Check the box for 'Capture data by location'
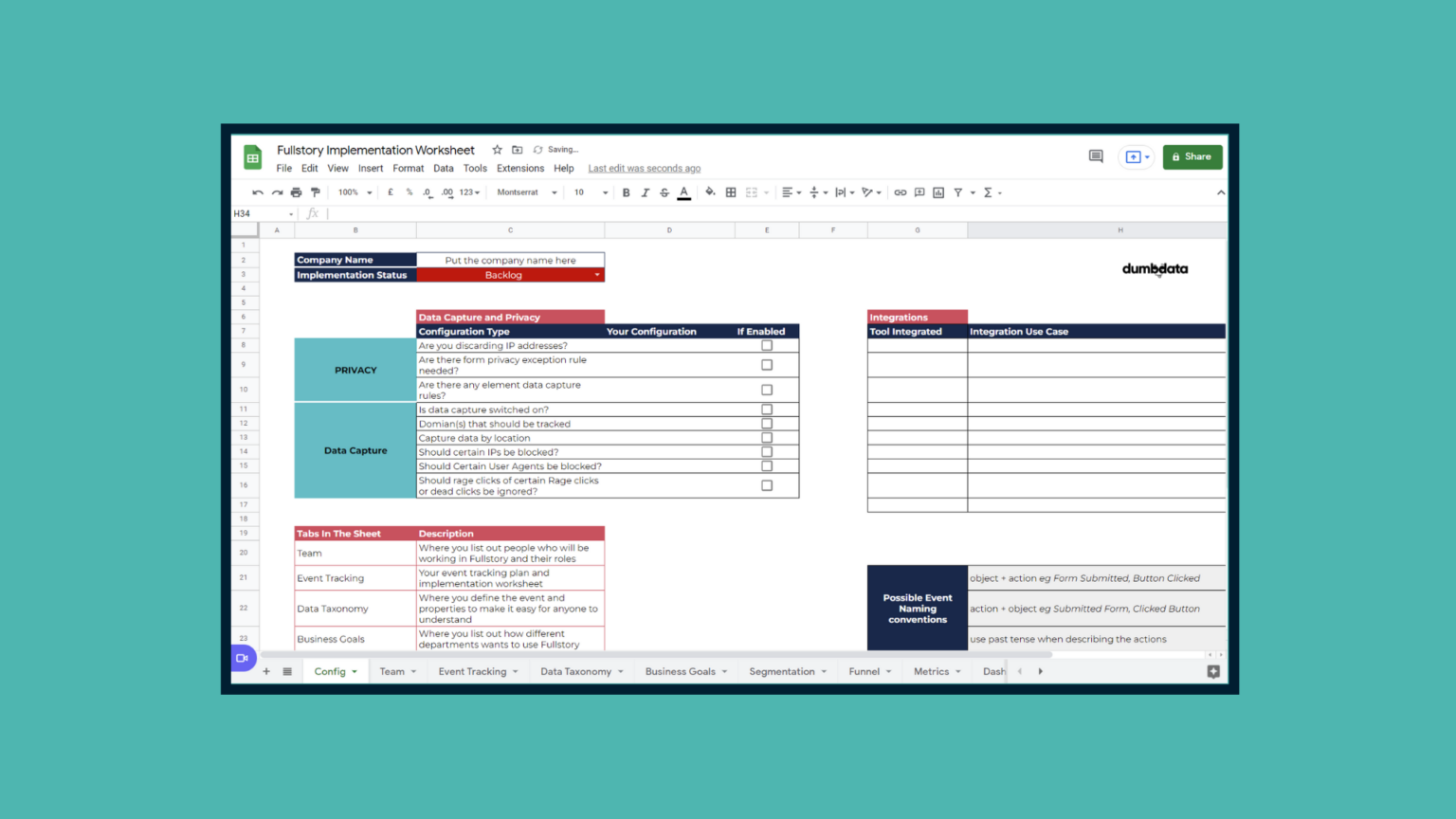The width and height of the screenshot is (1456, 819). 766,437
